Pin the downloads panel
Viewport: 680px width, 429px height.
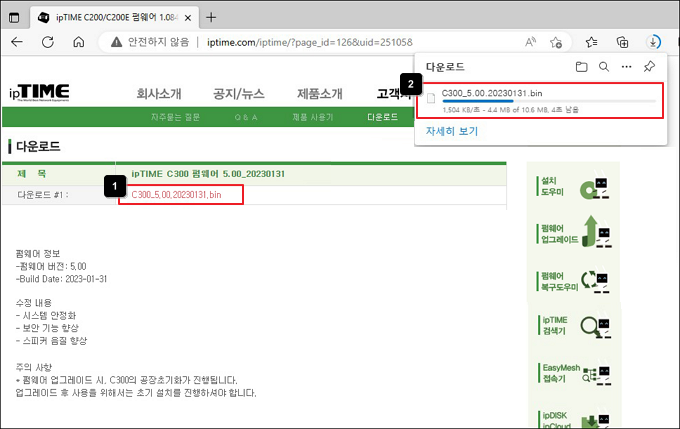tap(649, 66)
